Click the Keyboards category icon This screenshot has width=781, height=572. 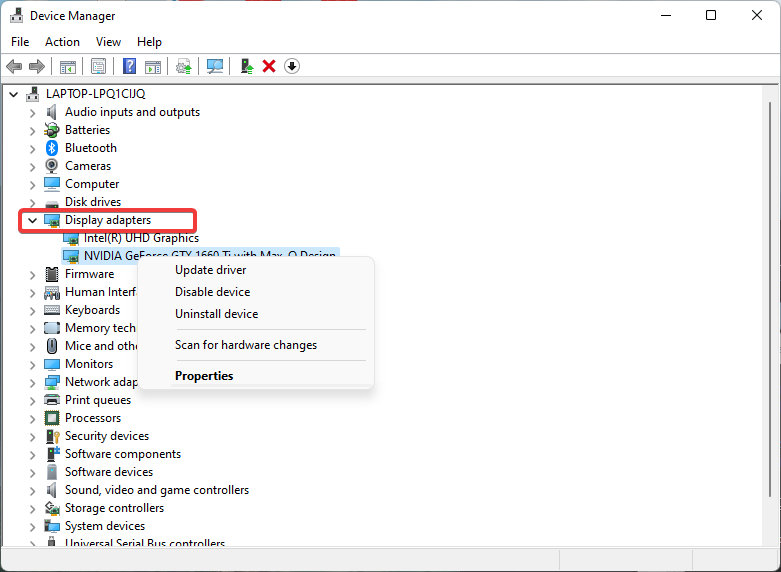(52, 310)
